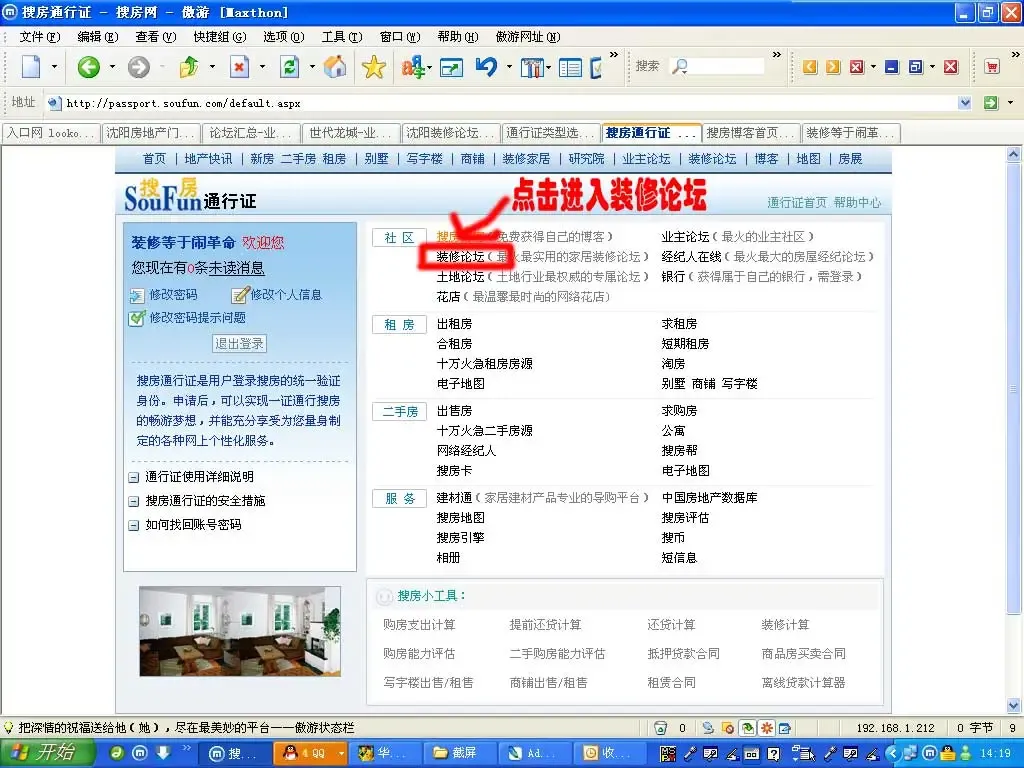Image resolution: width=1024 pixels, height=768 pixels.
Task: Click the taskbar clock 14:19
Action: point(995,753)
